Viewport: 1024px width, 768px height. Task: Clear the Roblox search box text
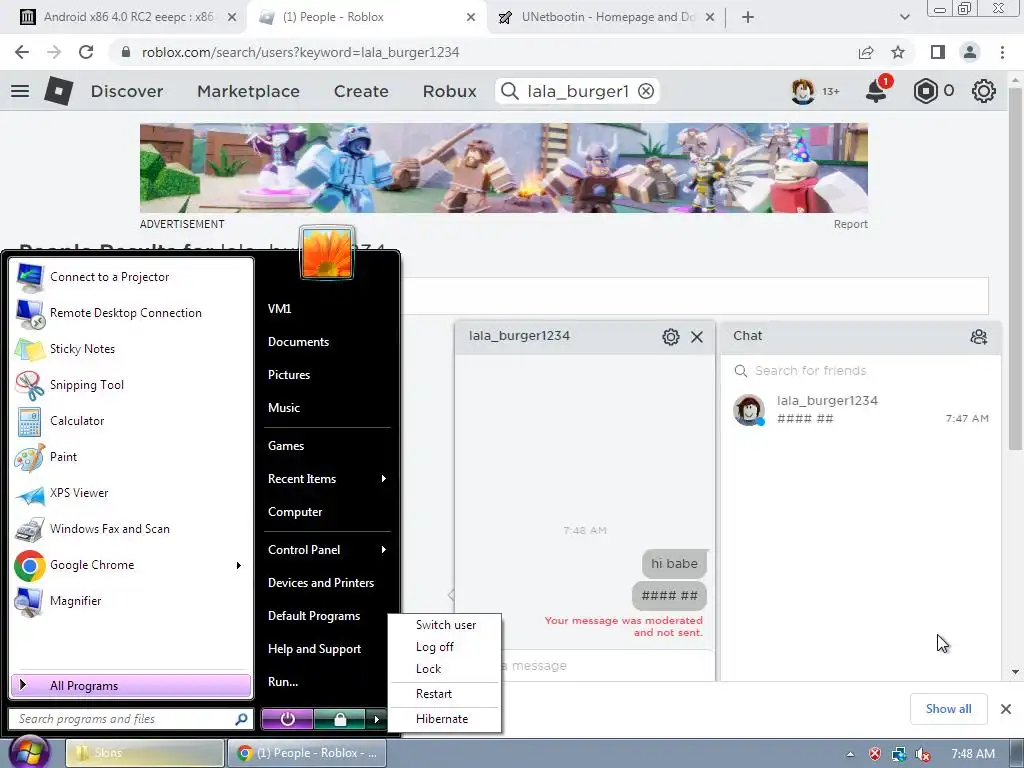[646, 91]
